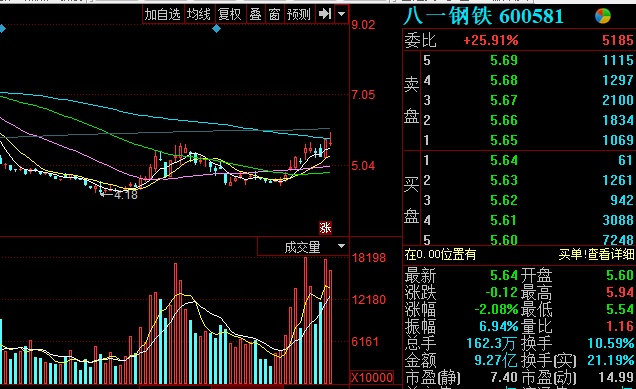Click the blue diamond marker at chart top
The height and width of the screenshot is (389, 636).
pos(217,29)
